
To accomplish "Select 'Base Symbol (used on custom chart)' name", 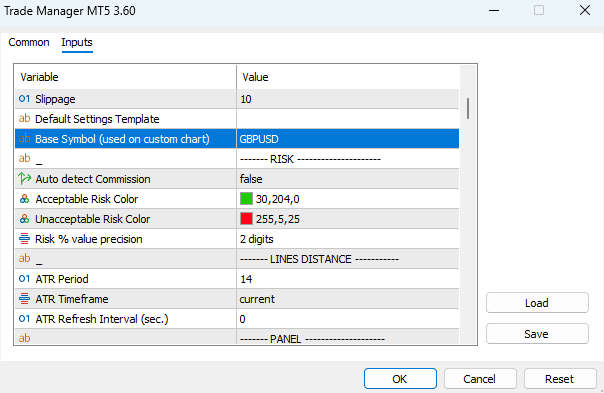I will point(122,139).
